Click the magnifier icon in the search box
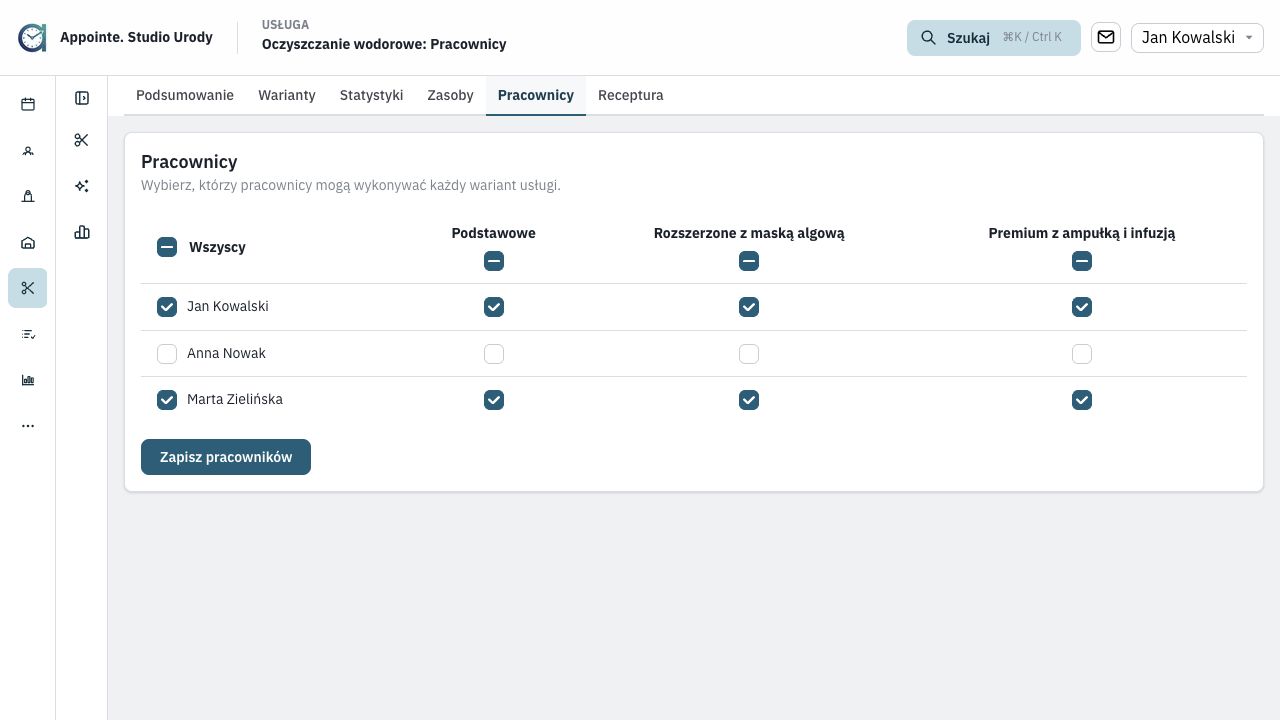The height and width of the screenshot is (720, 1280). [x=928, y=38]
